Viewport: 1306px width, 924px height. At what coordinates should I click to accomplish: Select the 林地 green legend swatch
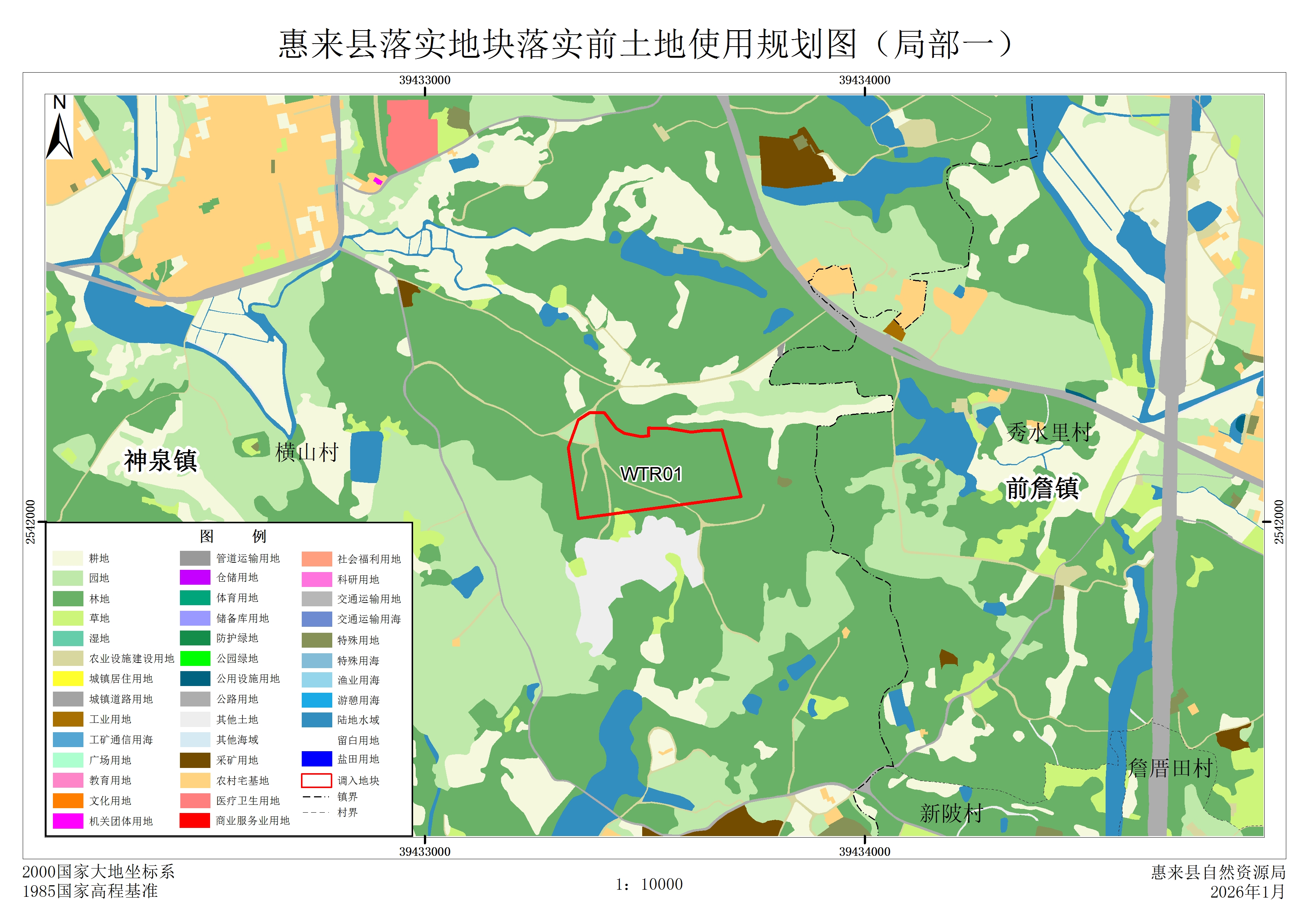coord(68,598)
